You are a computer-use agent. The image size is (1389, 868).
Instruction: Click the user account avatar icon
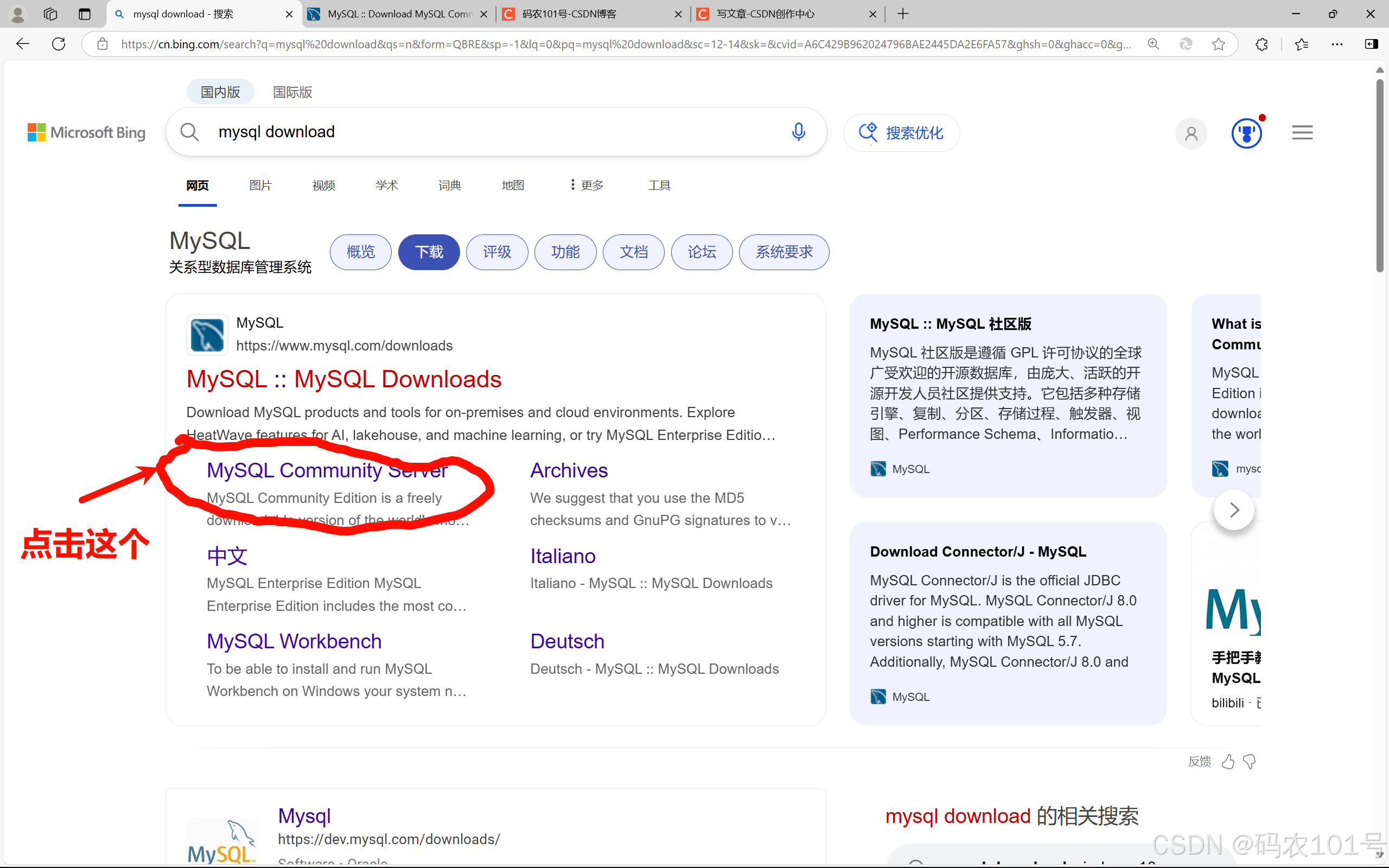pos(1192,133)
